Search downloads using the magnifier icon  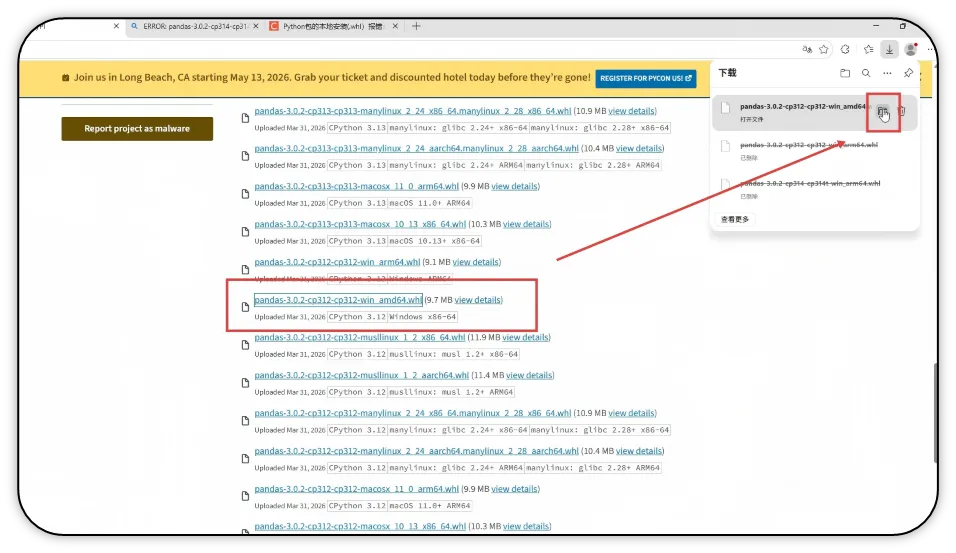pyautogui.click(x=866, y=73)
